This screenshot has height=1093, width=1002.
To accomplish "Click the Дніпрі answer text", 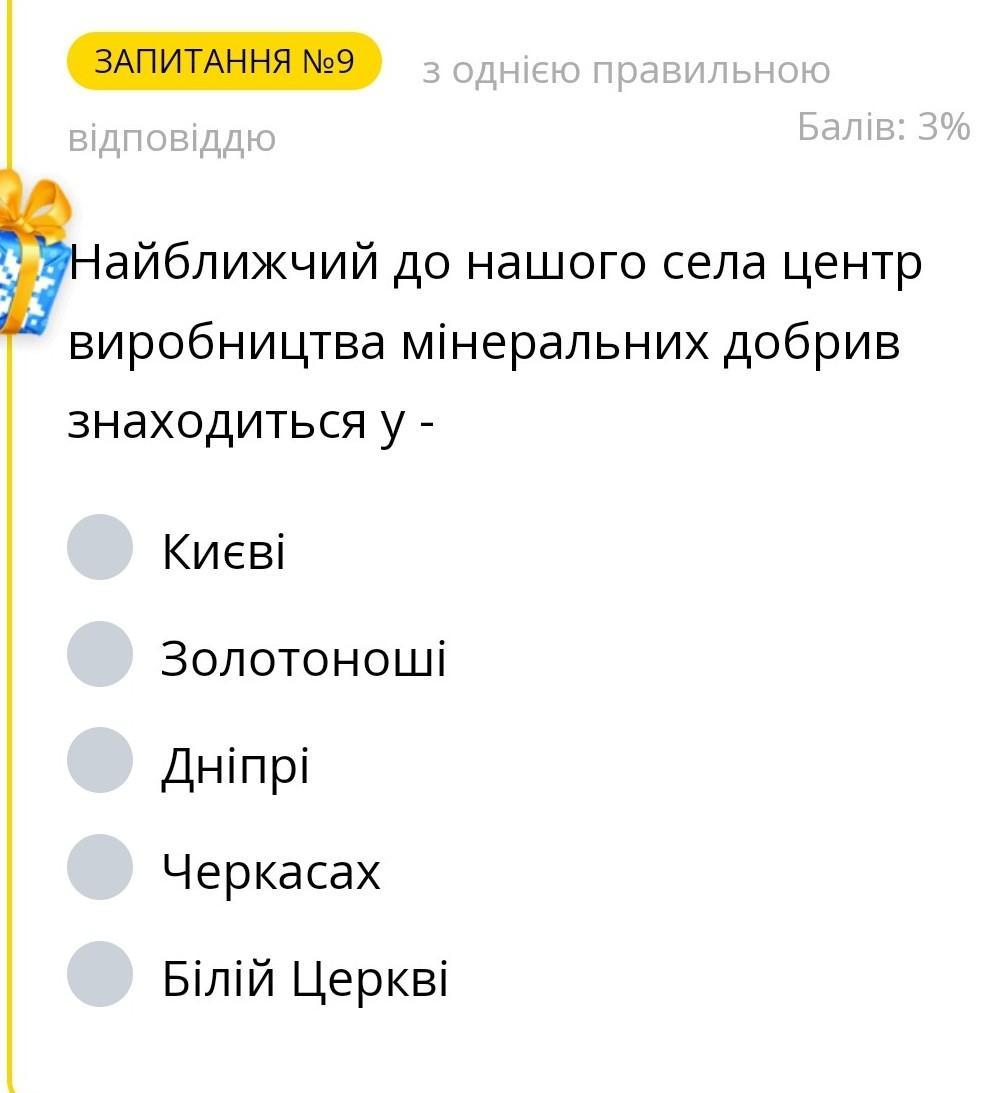I will point(236,767).
